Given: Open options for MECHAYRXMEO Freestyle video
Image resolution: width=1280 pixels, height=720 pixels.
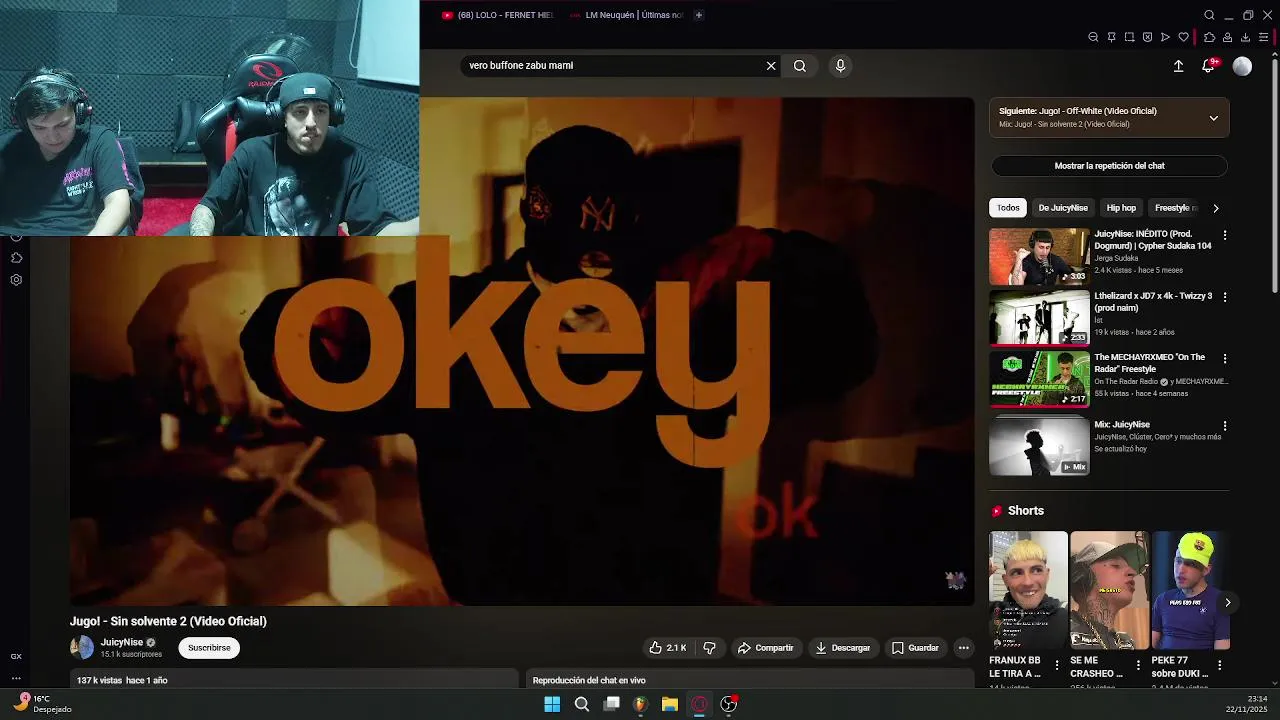Looking at the screenshot, I should pos(1225,359).
